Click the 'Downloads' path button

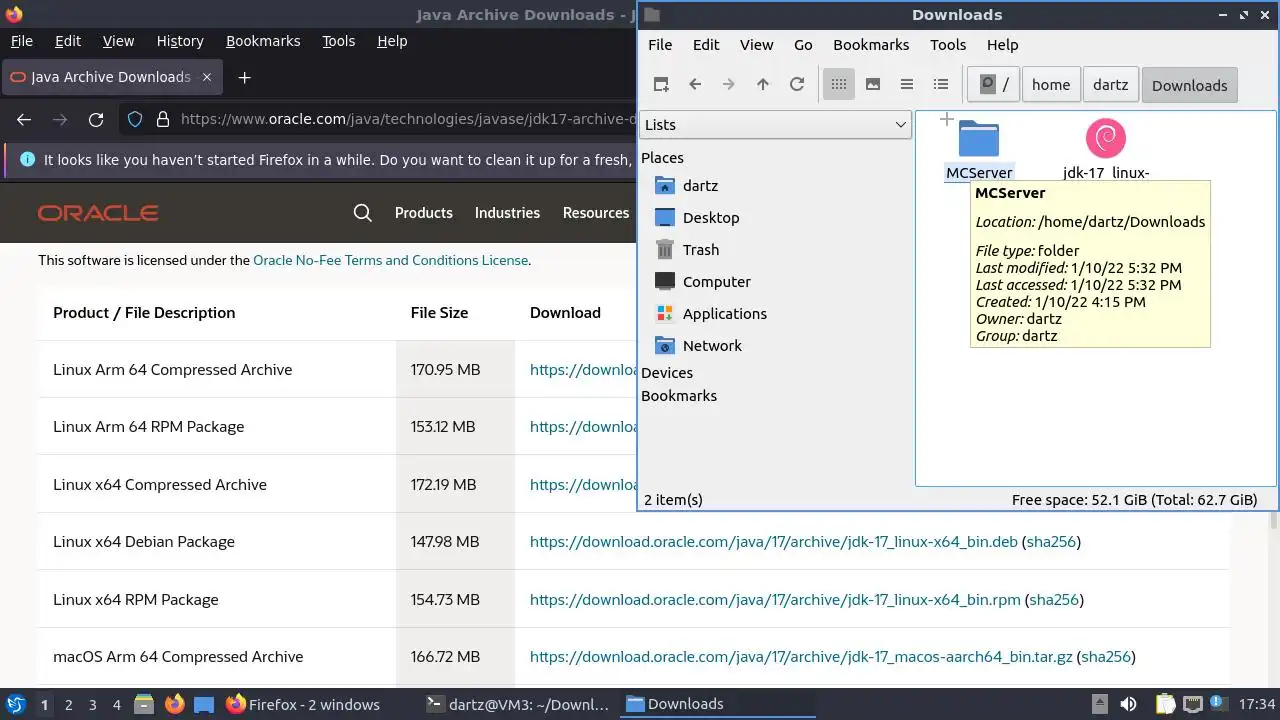(x=1189, y=85)
